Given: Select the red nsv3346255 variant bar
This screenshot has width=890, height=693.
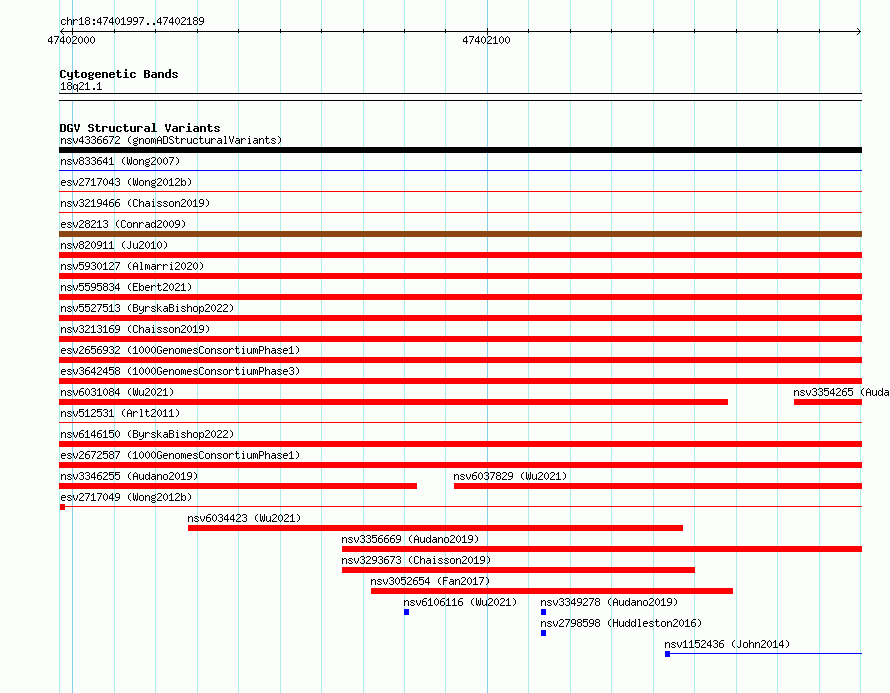Looking at the screenshot, I should point(238,486).
